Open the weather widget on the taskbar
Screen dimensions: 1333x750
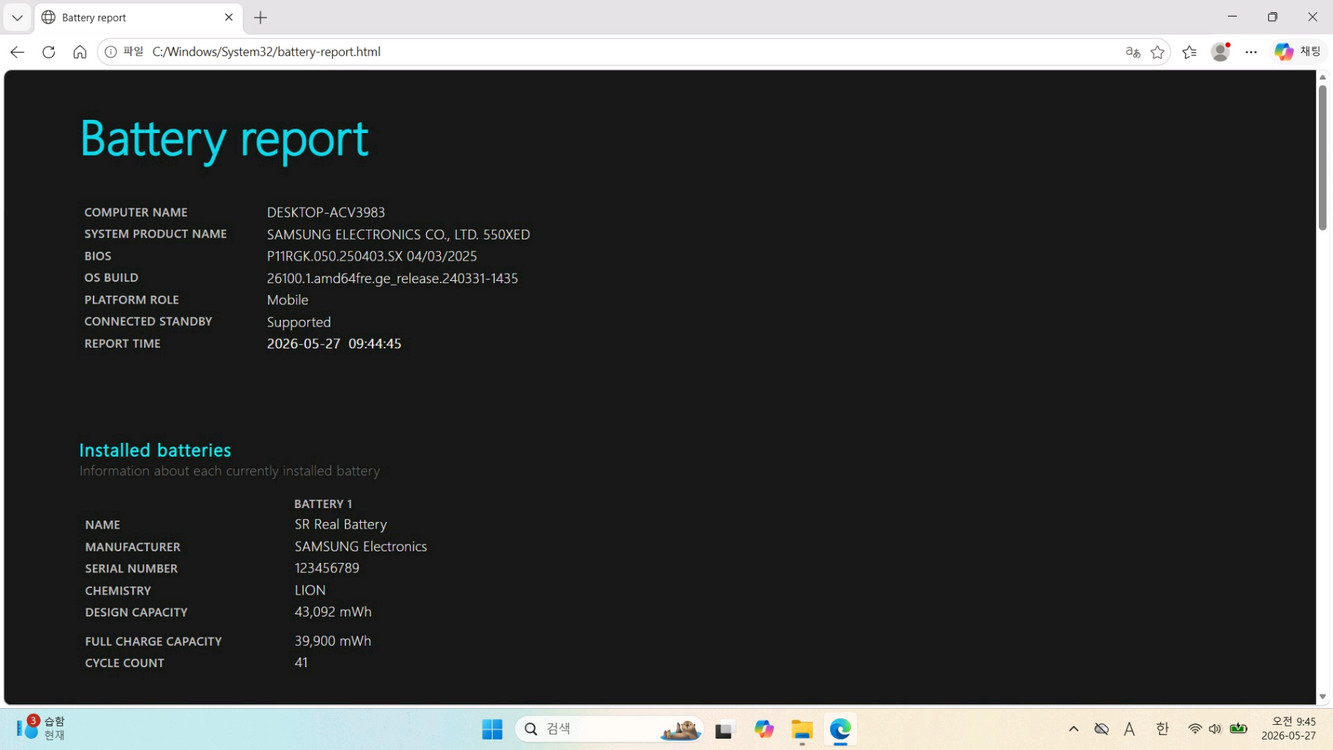point(41,728)
